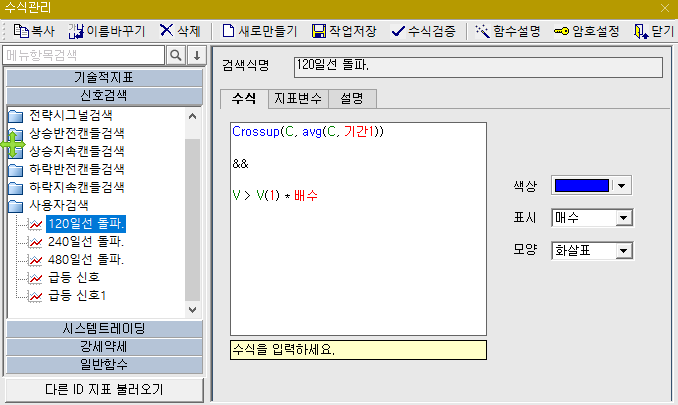
Task: Switch to the 수식 tab
Action: point(244,99)
